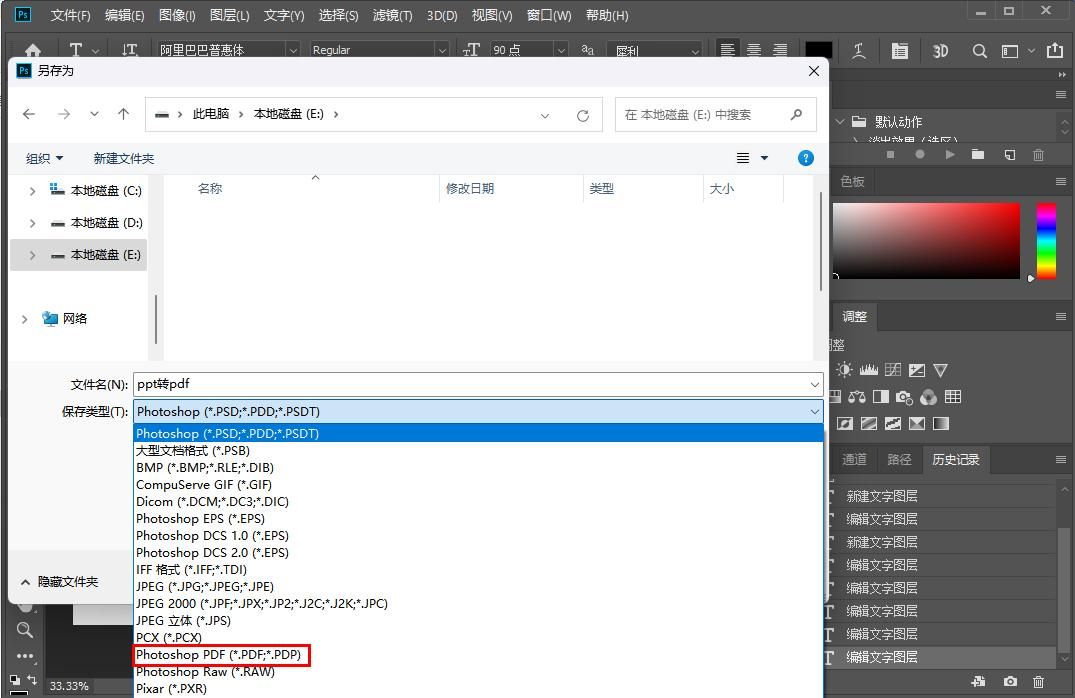The image size is (1075, 698).
Task: Switch to the 路径 tab
Action: (899, 459)
